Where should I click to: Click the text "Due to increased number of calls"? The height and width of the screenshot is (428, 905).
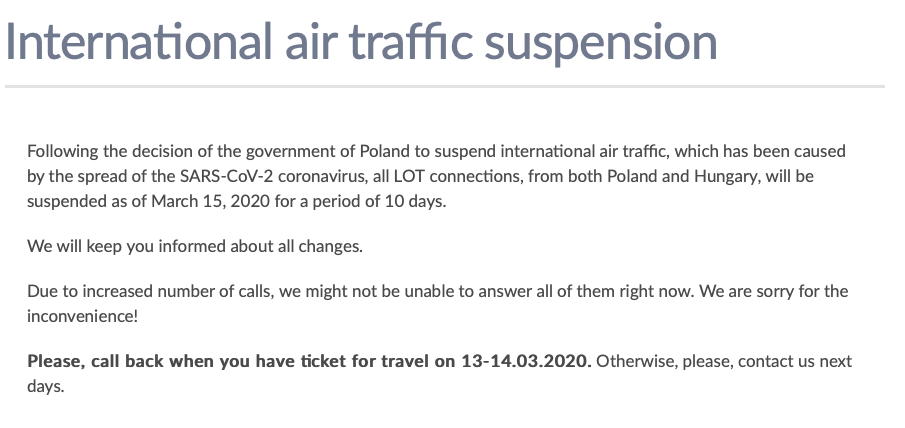[145, 291]
